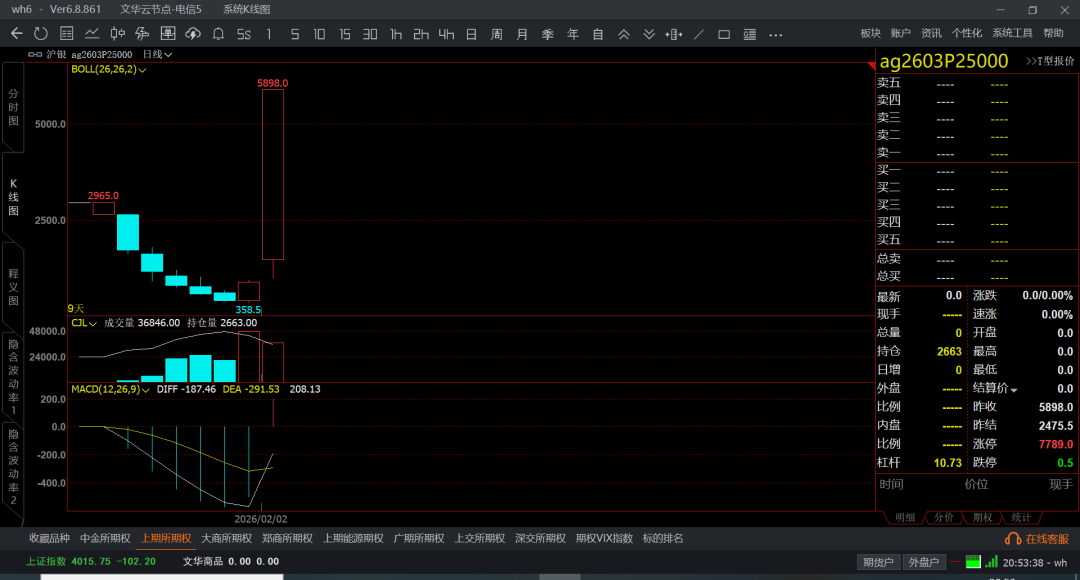Click the chain link icon beside 沪银
Screen dimensions: 1080x580
click(x=35, y=54)
